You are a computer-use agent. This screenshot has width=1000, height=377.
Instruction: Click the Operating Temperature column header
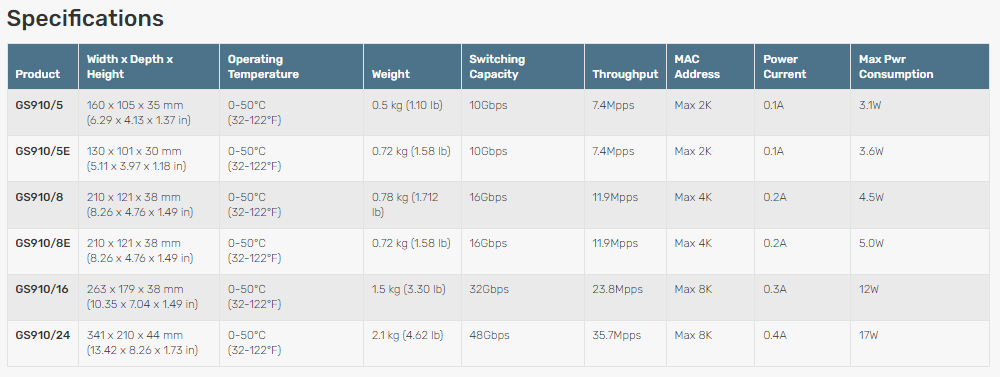tap(263, 66)
